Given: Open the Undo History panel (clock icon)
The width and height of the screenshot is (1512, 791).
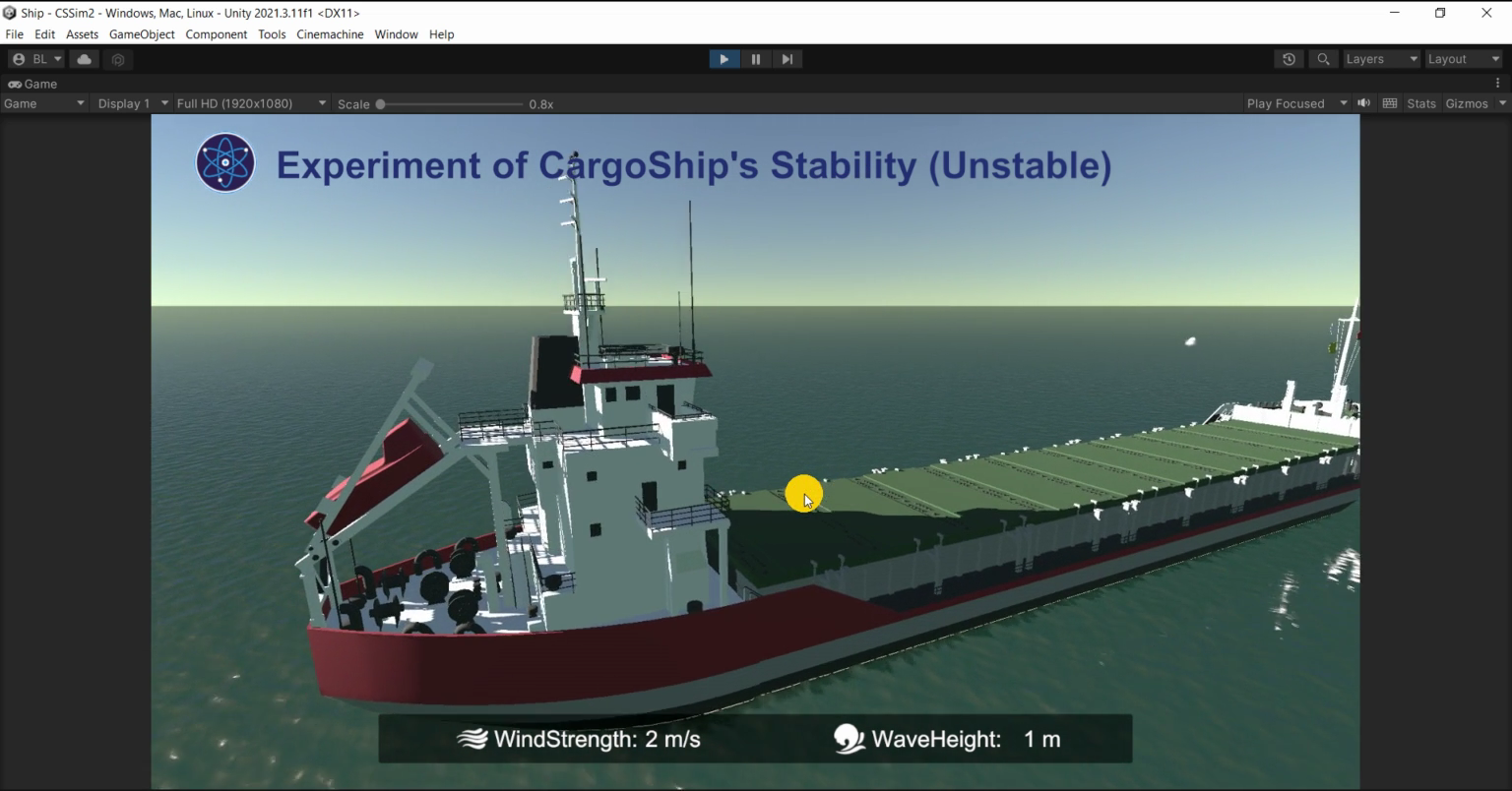Looking at the screenshot, I should point(1290,59).
